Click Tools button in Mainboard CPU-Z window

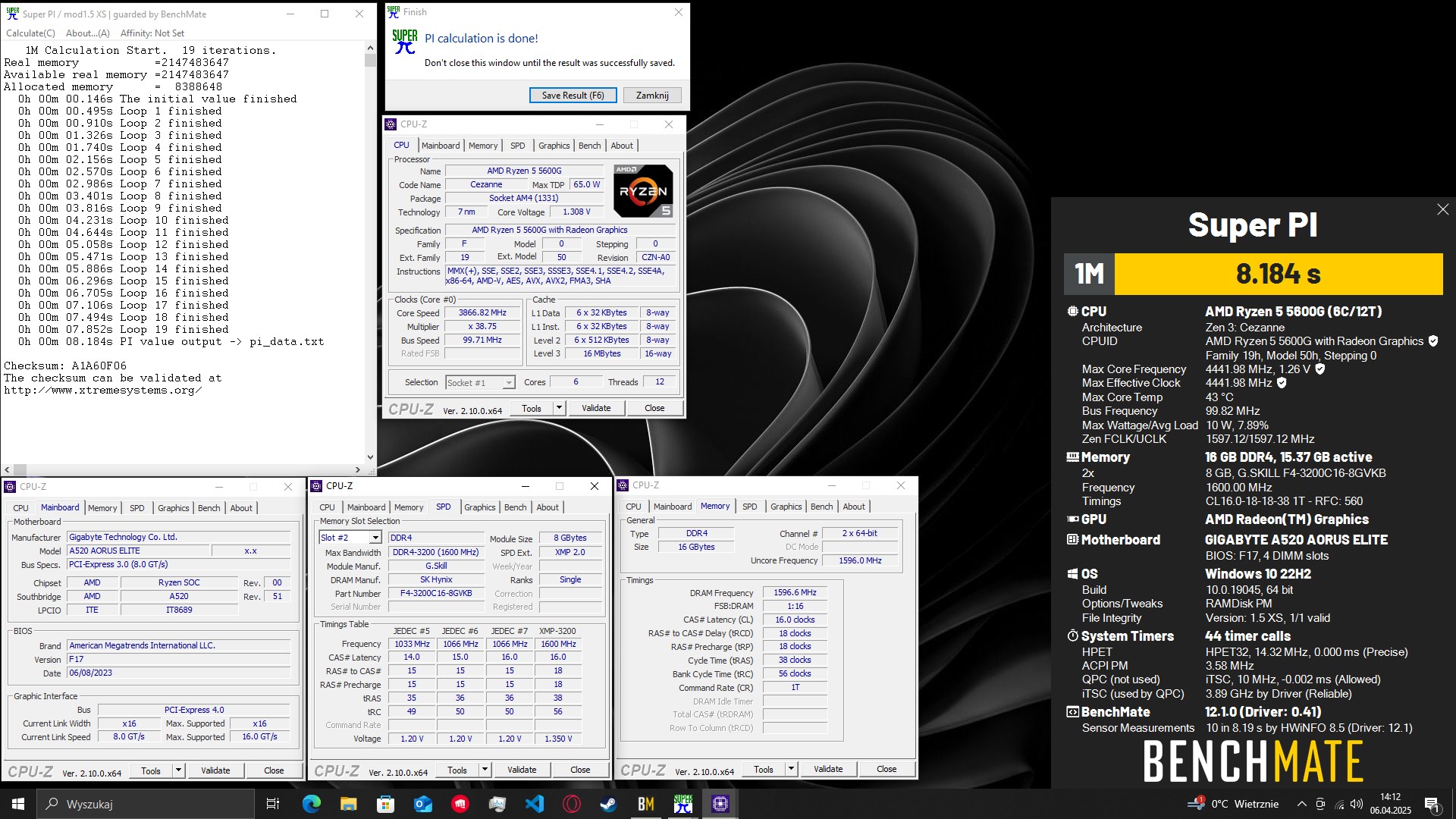[151, 770]
